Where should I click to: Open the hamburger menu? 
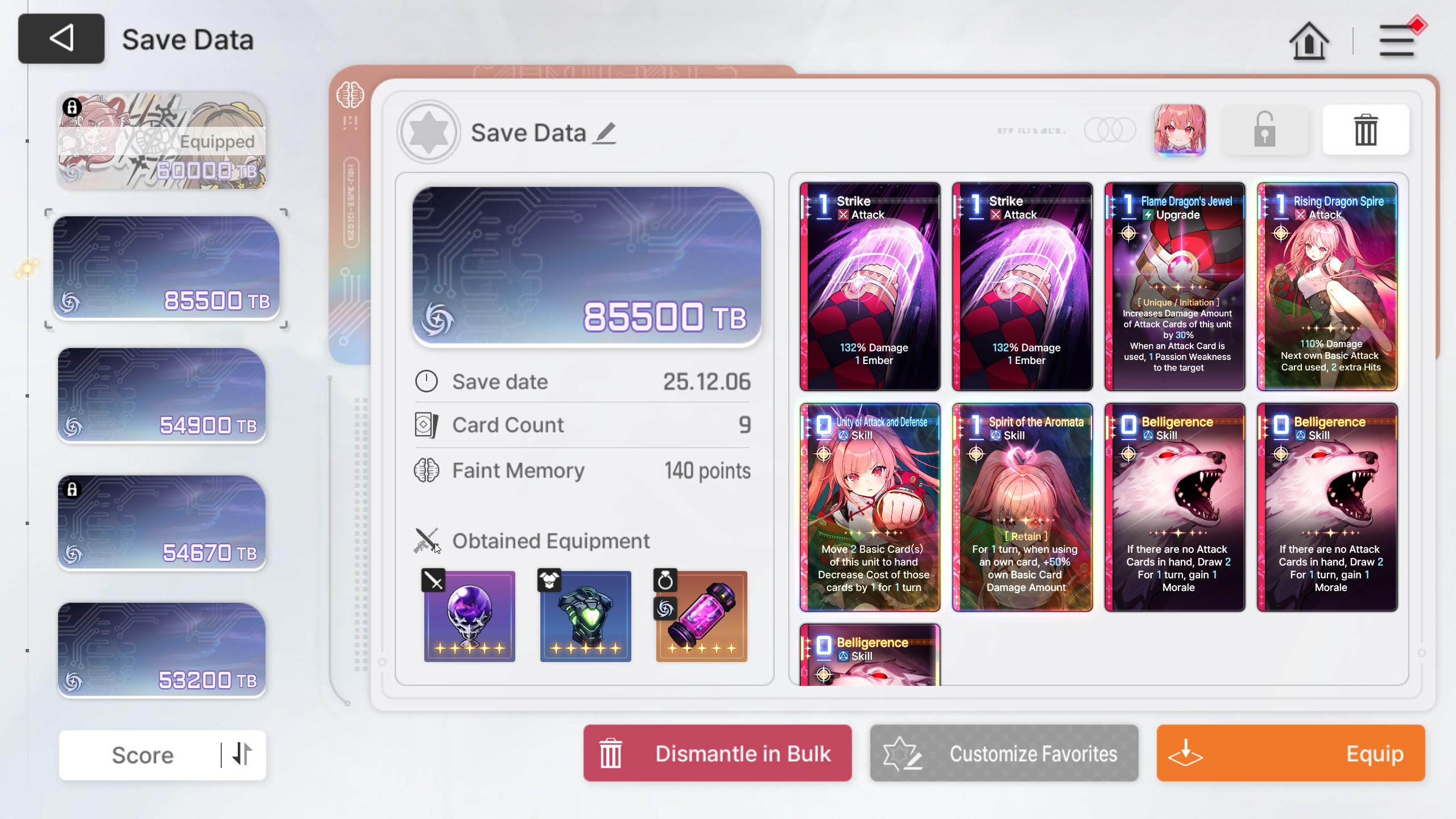(1397, 41)
